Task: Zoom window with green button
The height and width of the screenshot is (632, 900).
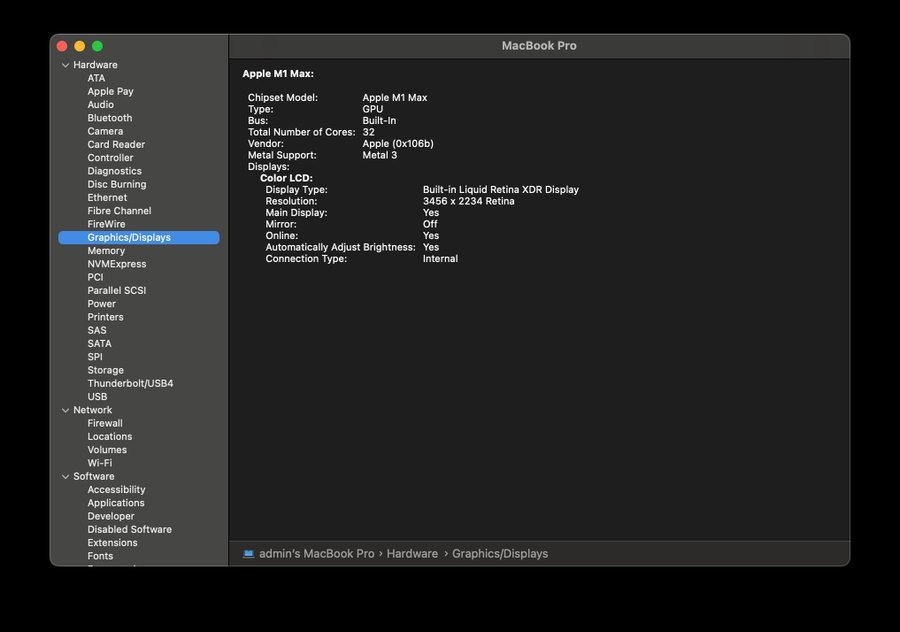Action: click(98, 46)
